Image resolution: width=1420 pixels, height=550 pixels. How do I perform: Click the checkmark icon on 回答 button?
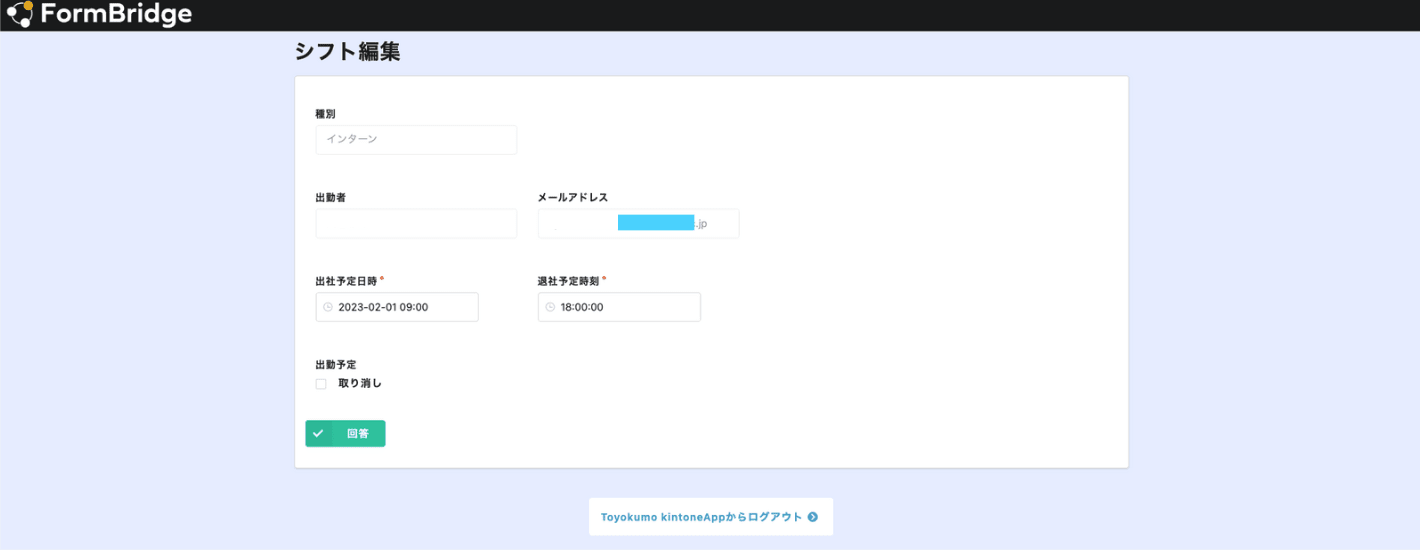pos(318,434)
